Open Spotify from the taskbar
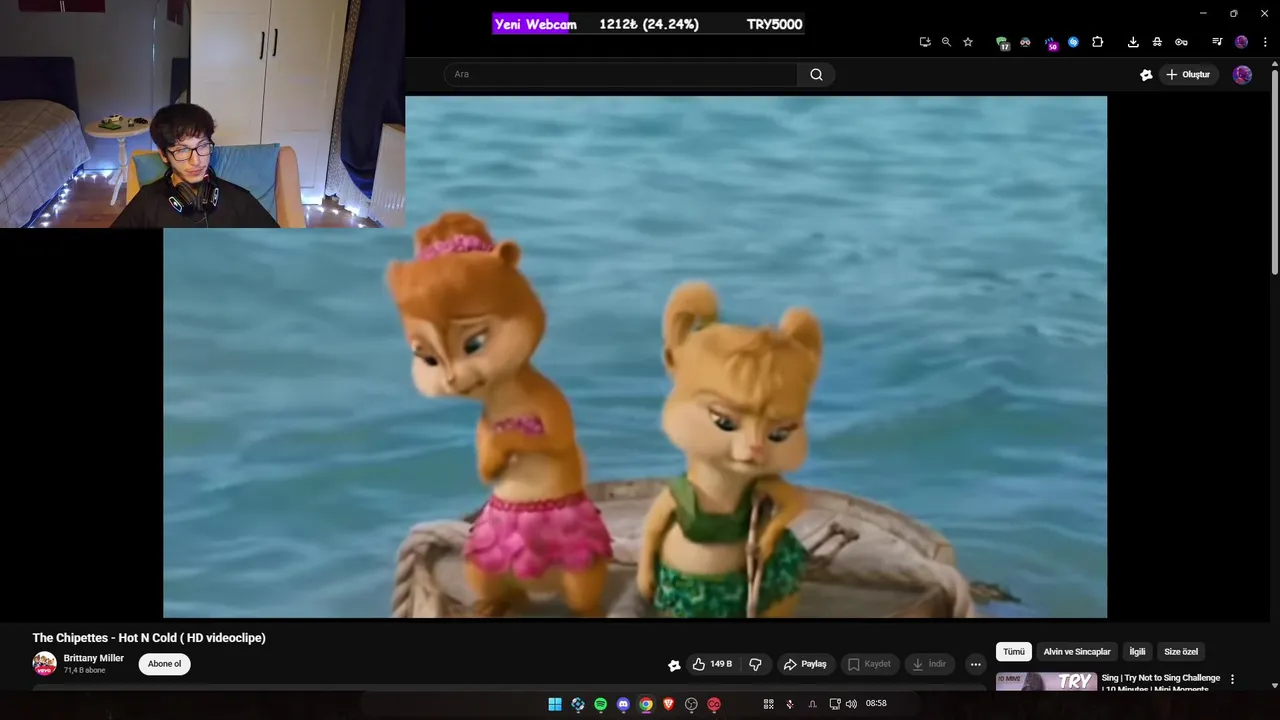This screenshot has width=1280, height=720. coord(600,704)
